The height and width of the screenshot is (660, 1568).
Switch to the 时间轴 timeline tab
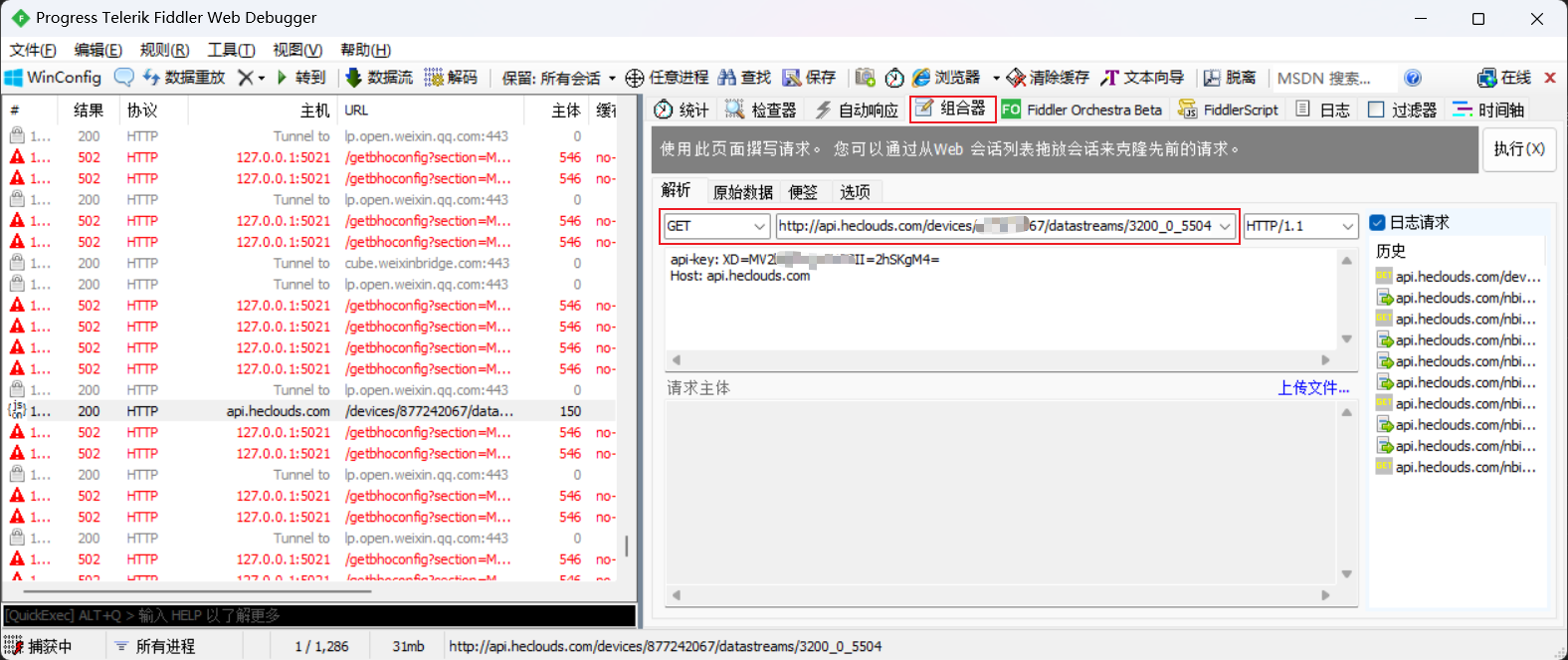[1489, 110]
